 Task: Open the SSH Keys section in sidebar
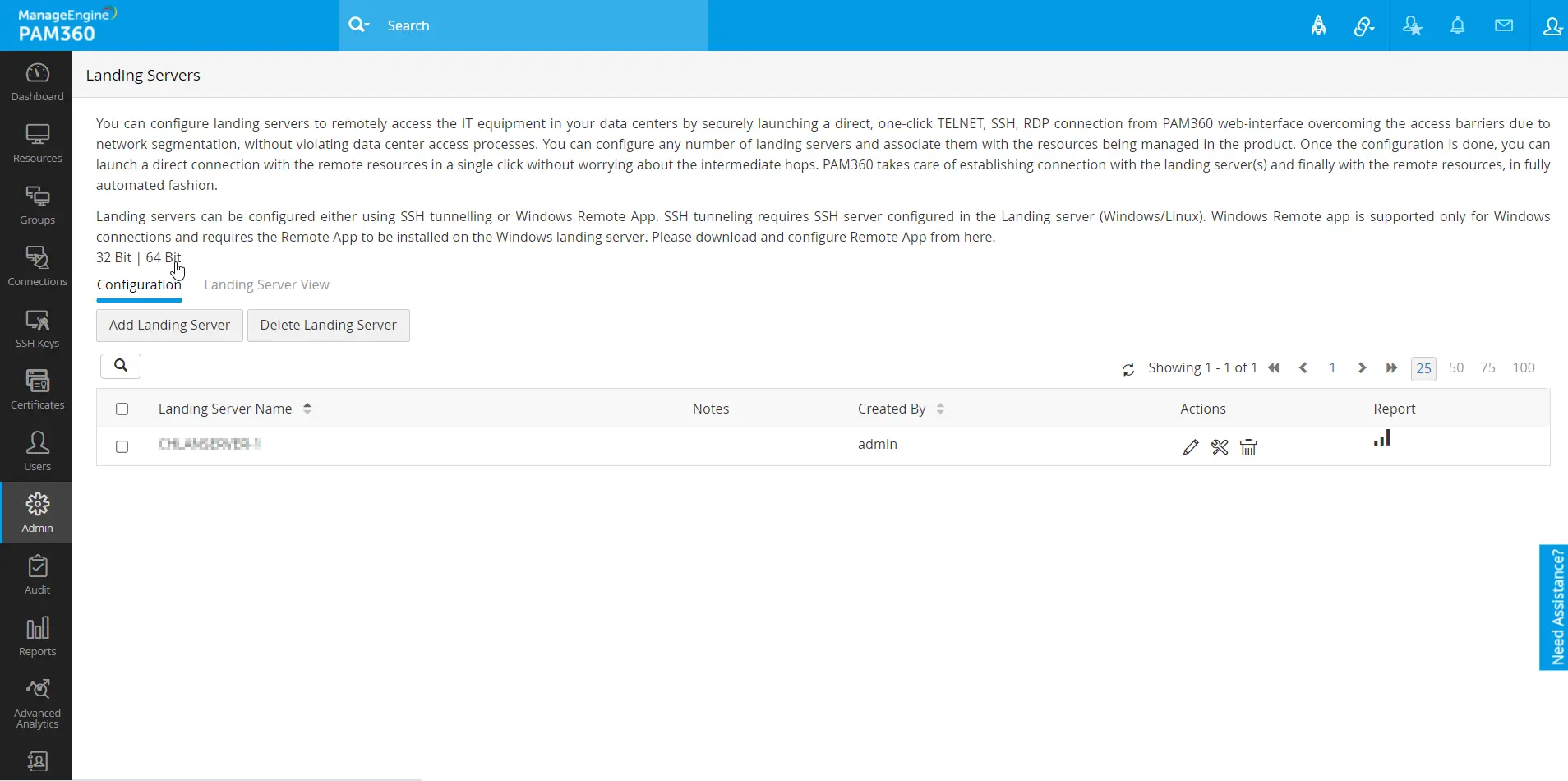[x=36, y=327]
